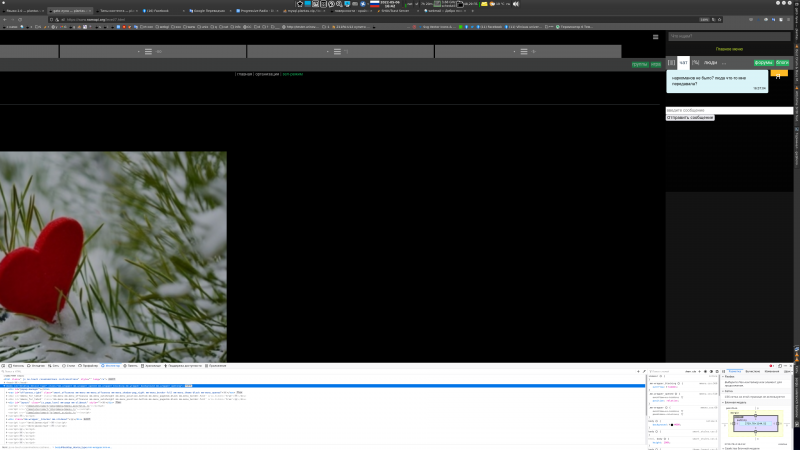
Task: Click the date and time clock in the panel
Action: [x=390, y=4]
